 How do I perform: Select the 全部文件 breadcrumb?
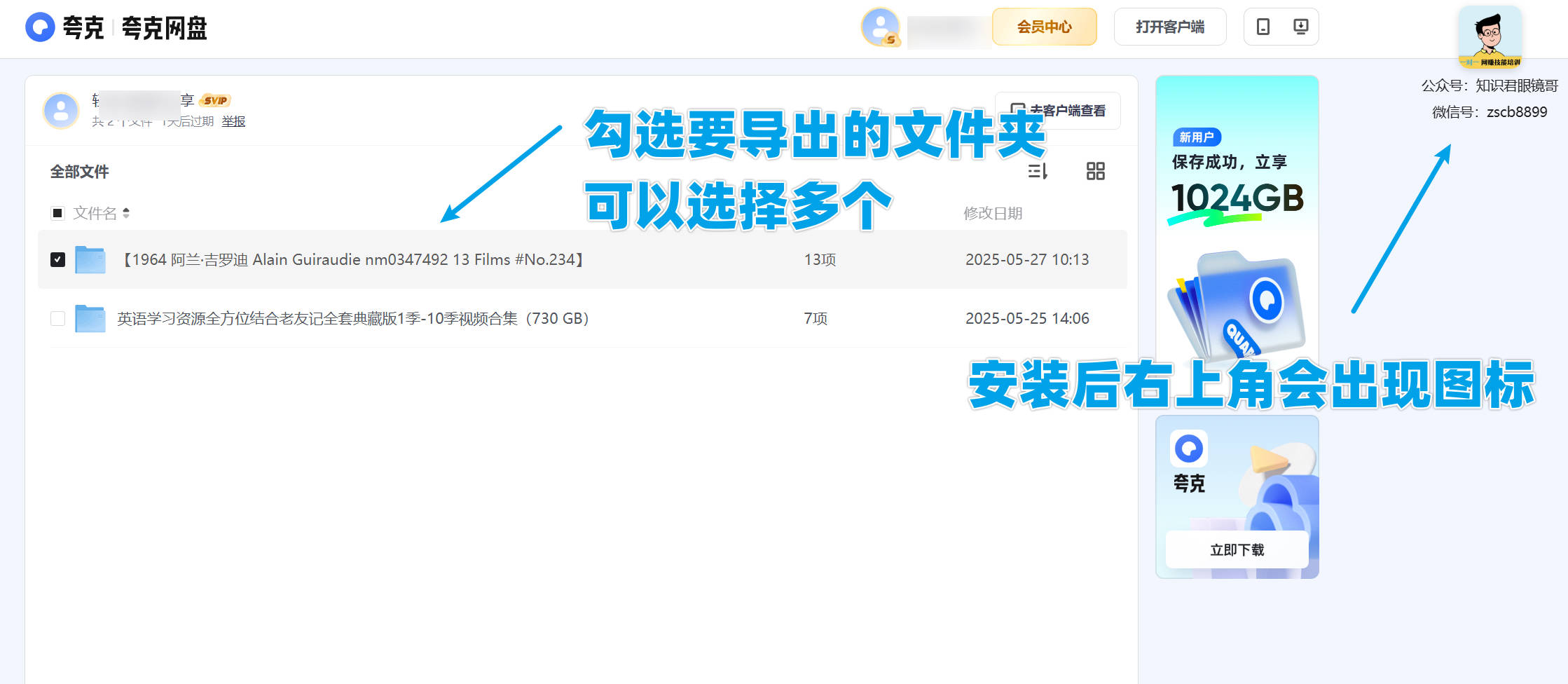click(x=79, y=172)
